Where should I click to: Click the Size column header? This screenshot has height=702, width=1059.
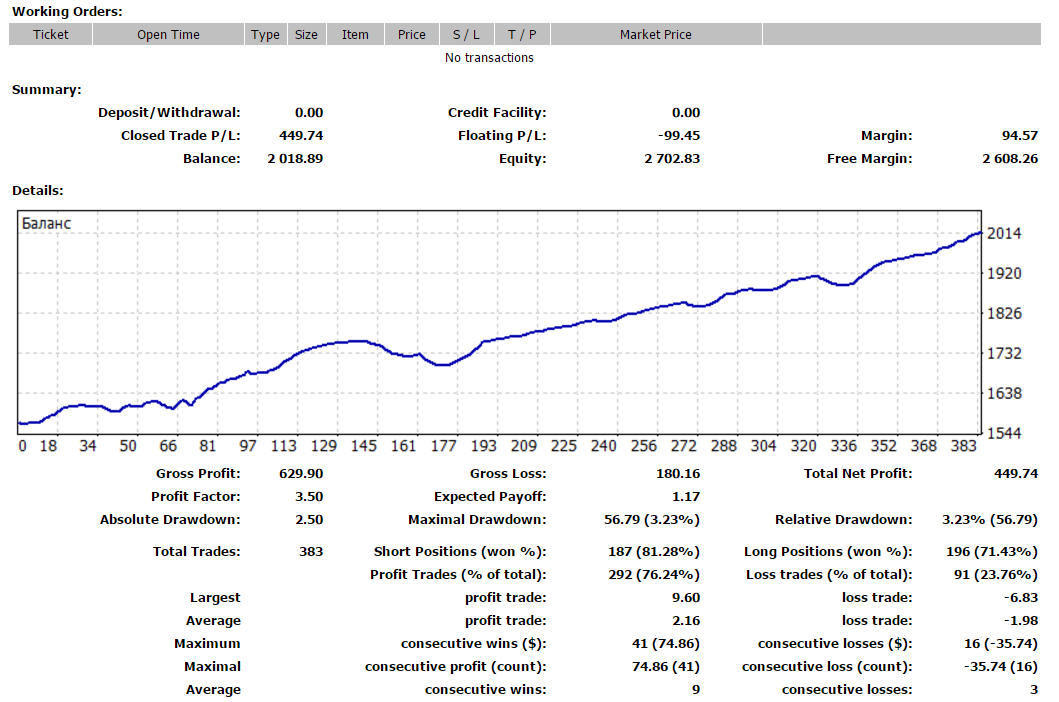[306, 34]
